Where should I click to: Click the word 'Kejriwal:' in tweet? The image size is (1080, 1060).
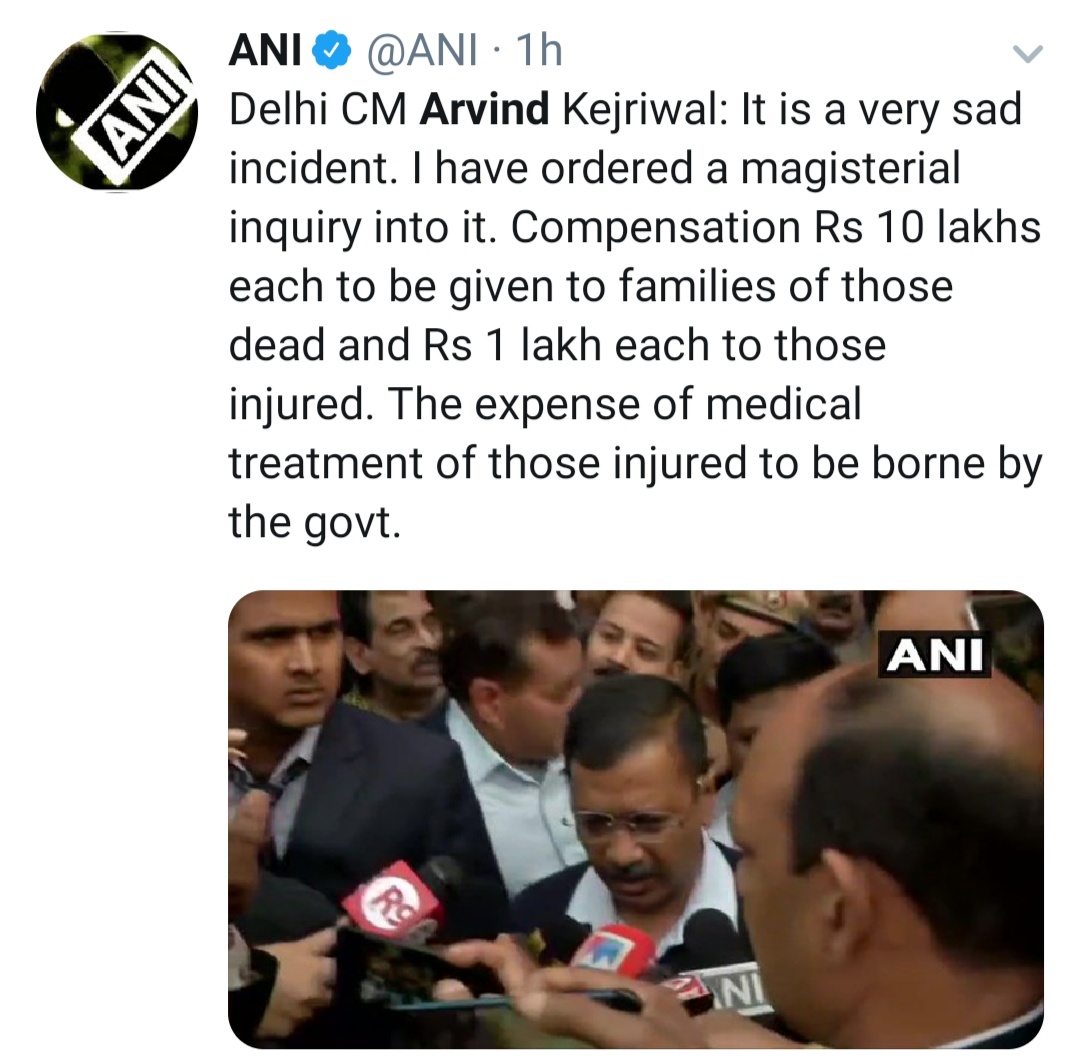click(x=645, y=111)
